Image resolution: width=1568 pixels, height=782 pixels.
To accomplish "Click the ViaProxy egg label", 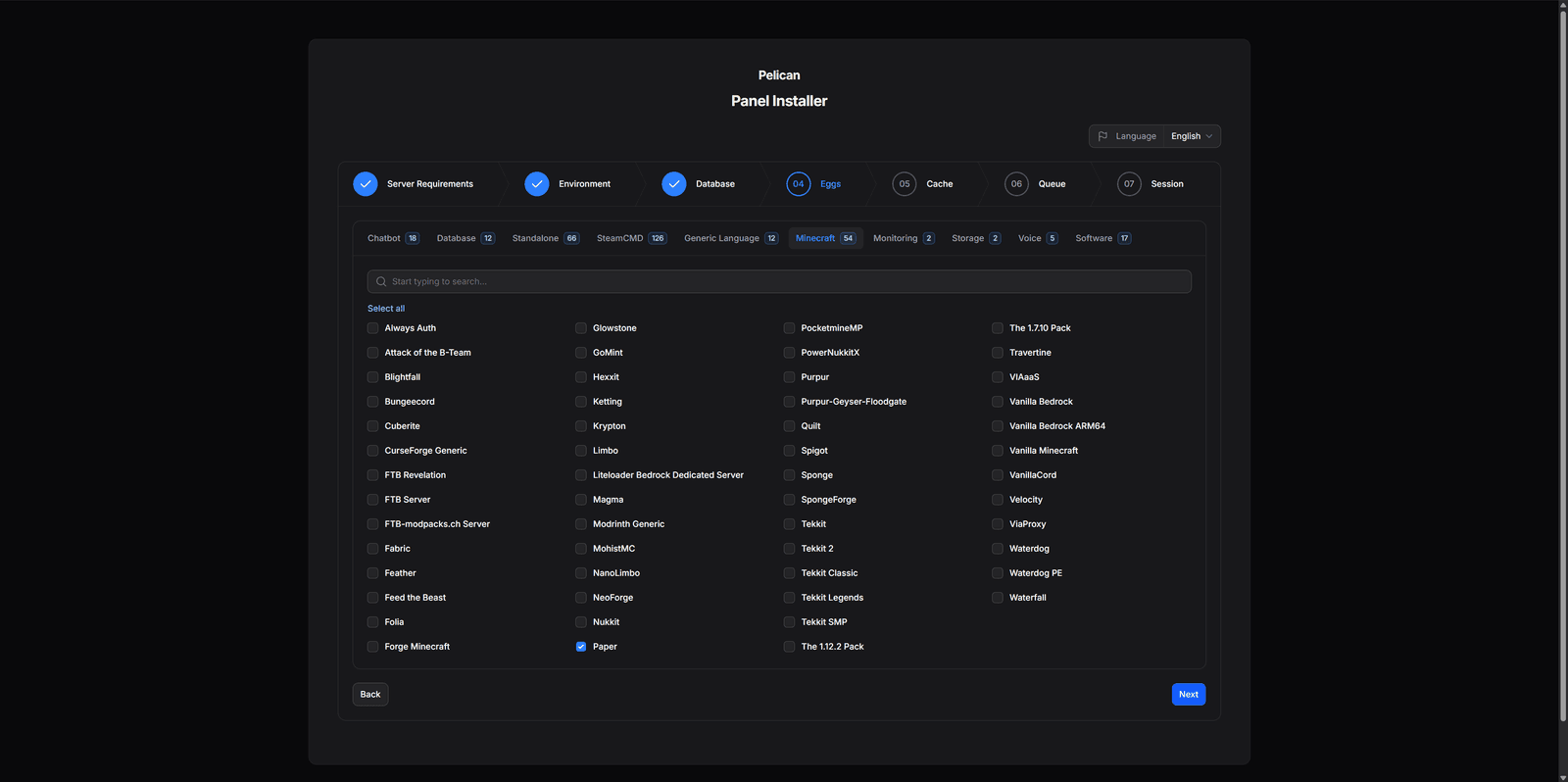I will point(1028,524).
